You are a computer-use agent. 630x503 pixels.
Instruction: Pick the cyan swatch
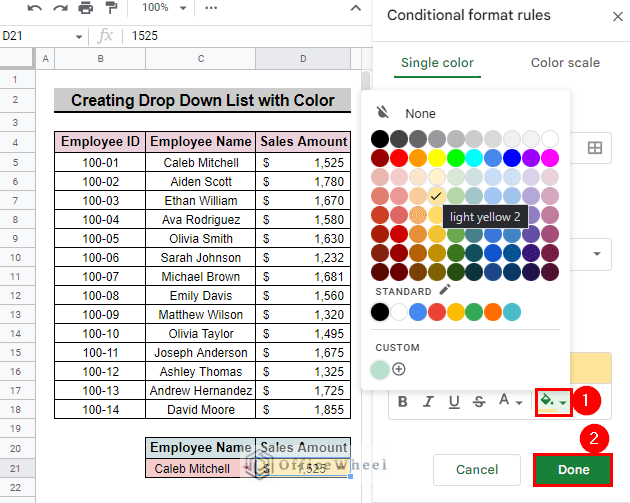point(474,158)
